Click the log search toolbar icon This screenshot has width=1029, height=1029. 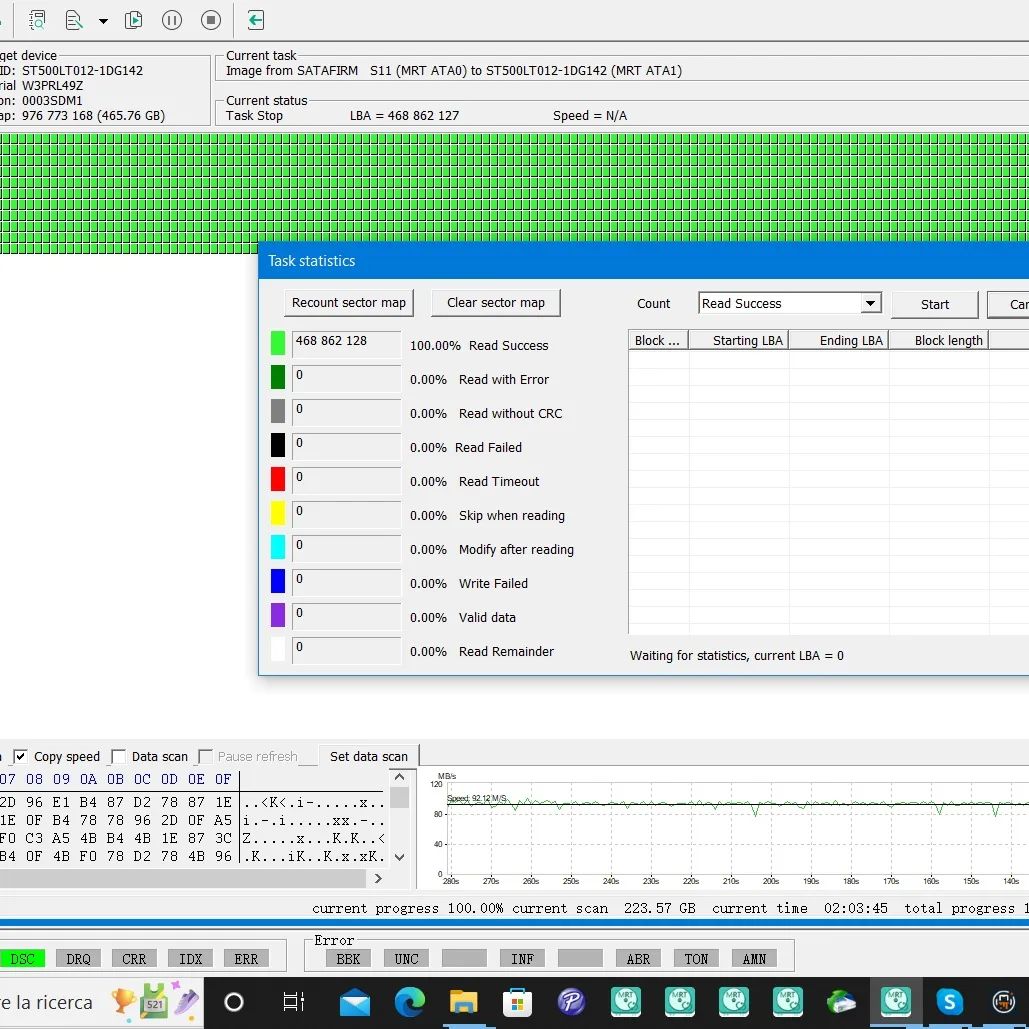[37, 20]
